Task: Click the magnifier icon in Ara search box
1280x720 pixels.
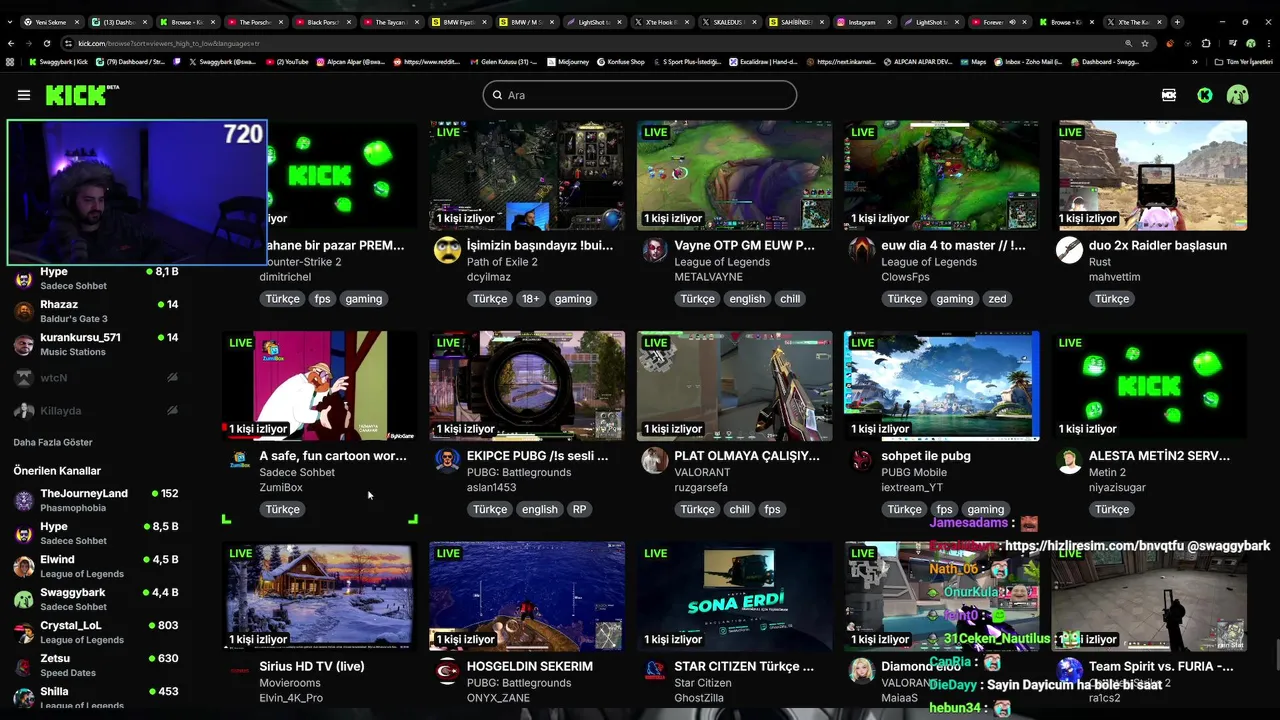Action: click(497, 95)
